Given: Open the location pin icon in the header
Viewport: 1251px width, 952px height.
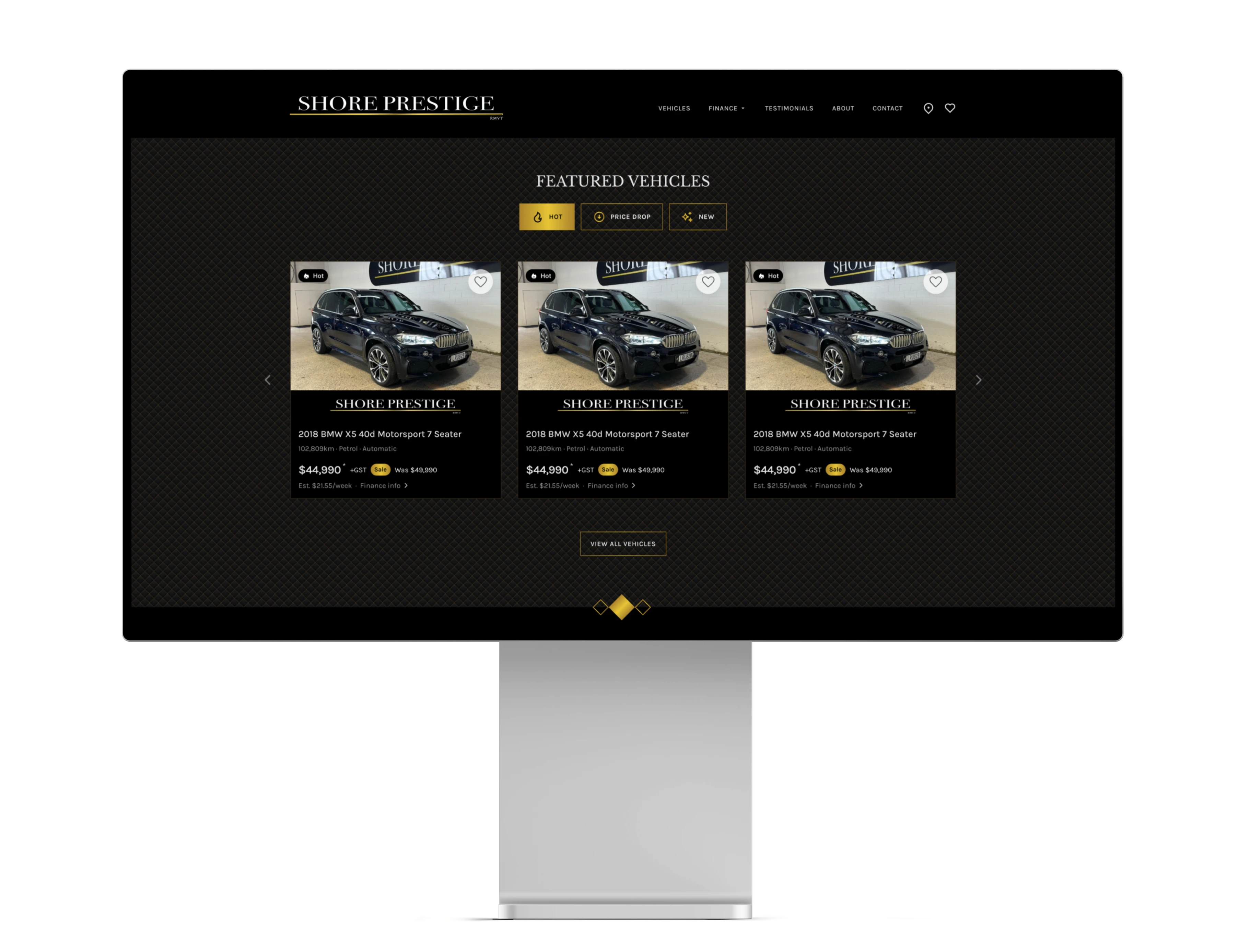Looking at the screenshot, I should click(x=928, y=108).
